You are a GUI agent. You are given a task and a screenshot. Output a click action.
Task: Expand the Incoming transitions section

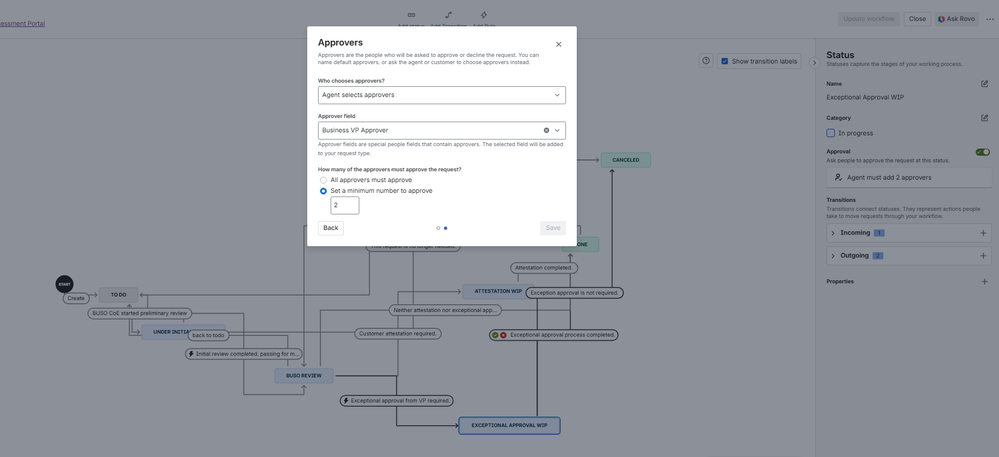(x=832, y=233)
